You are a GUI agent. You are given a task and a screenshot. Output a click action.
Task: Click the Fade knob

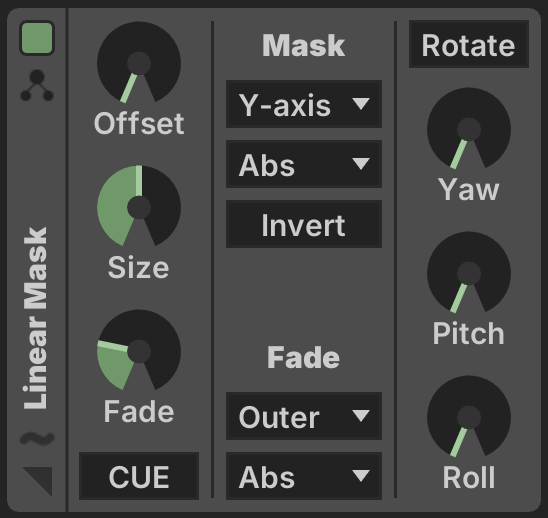[x=139, y=351]
